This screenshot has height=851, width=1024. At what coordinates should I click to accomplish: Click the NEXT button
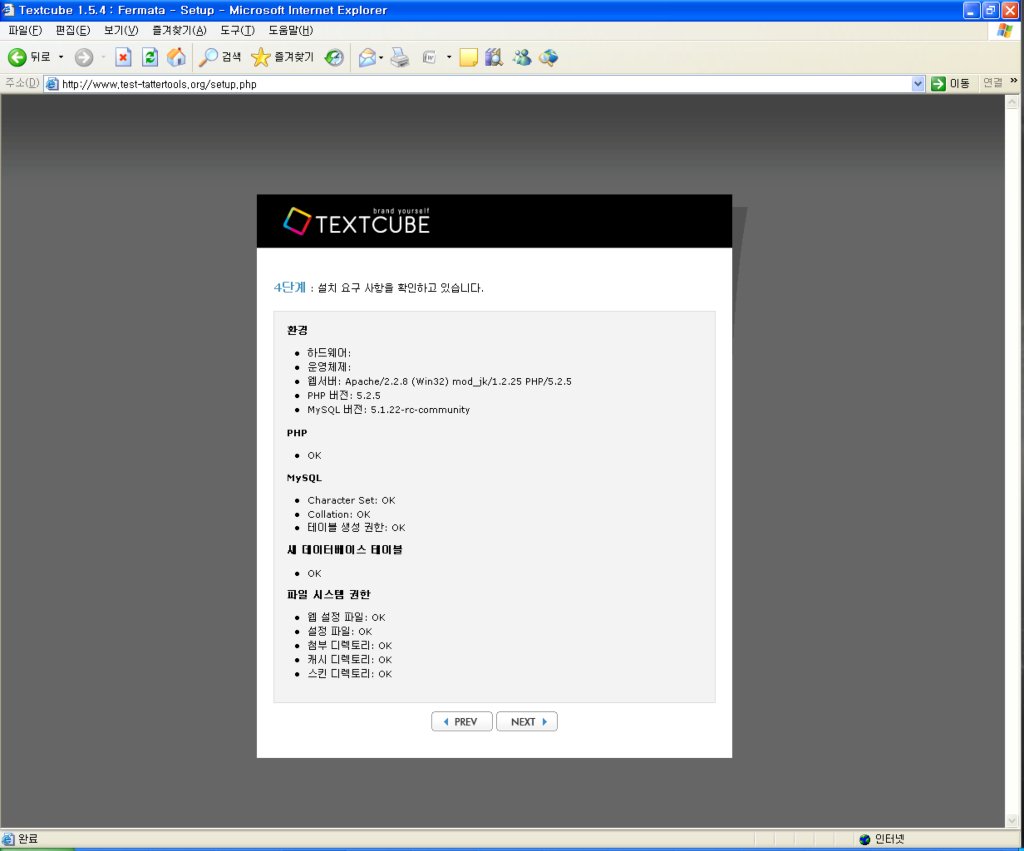pyautogui.click(x=527, y=722)
